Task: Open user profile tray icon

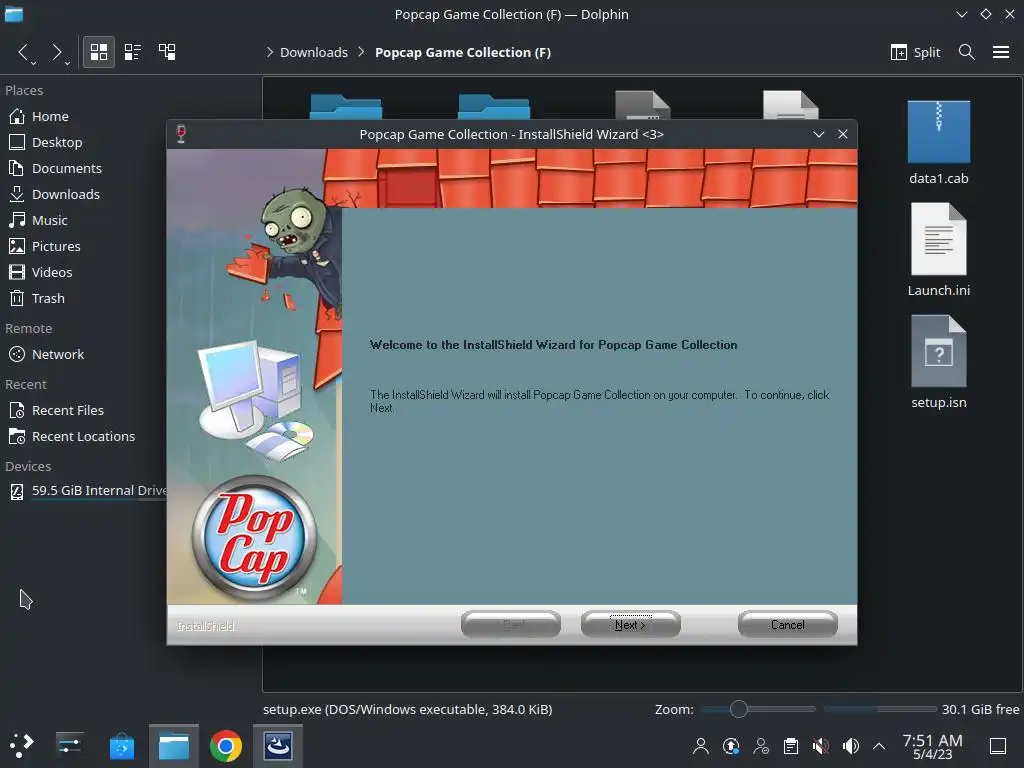Action: 701,746
